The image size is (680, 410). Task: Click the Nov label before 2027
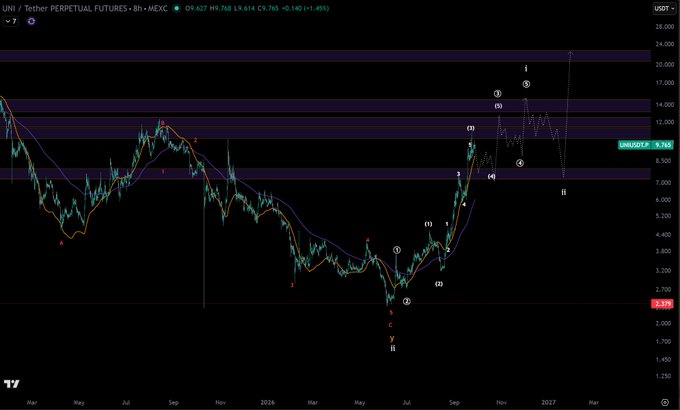[501, 402]
